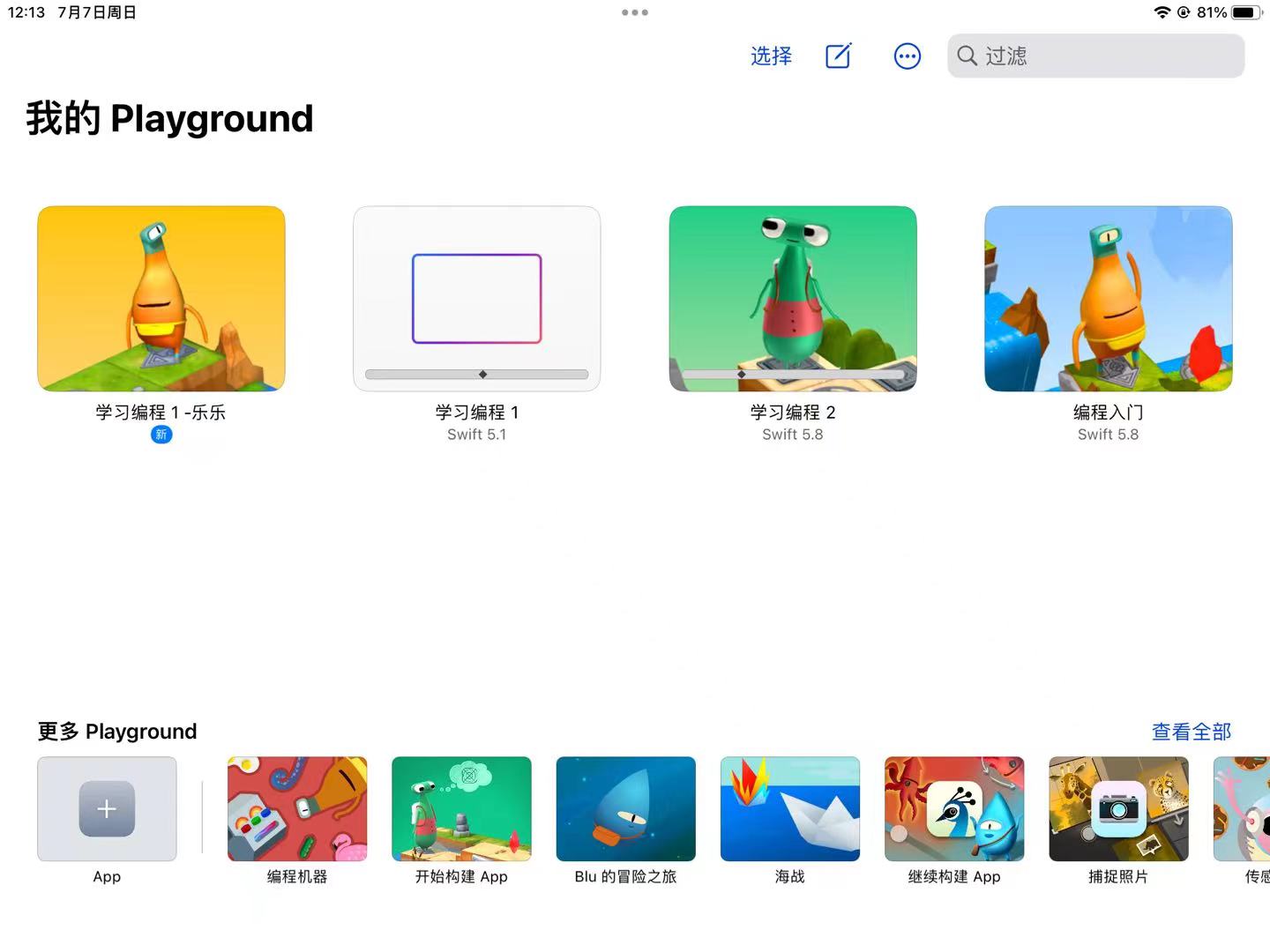Tap the multitasking three-dots control
This screenshot has width=1270, height=952.
(x=635, y=12)
